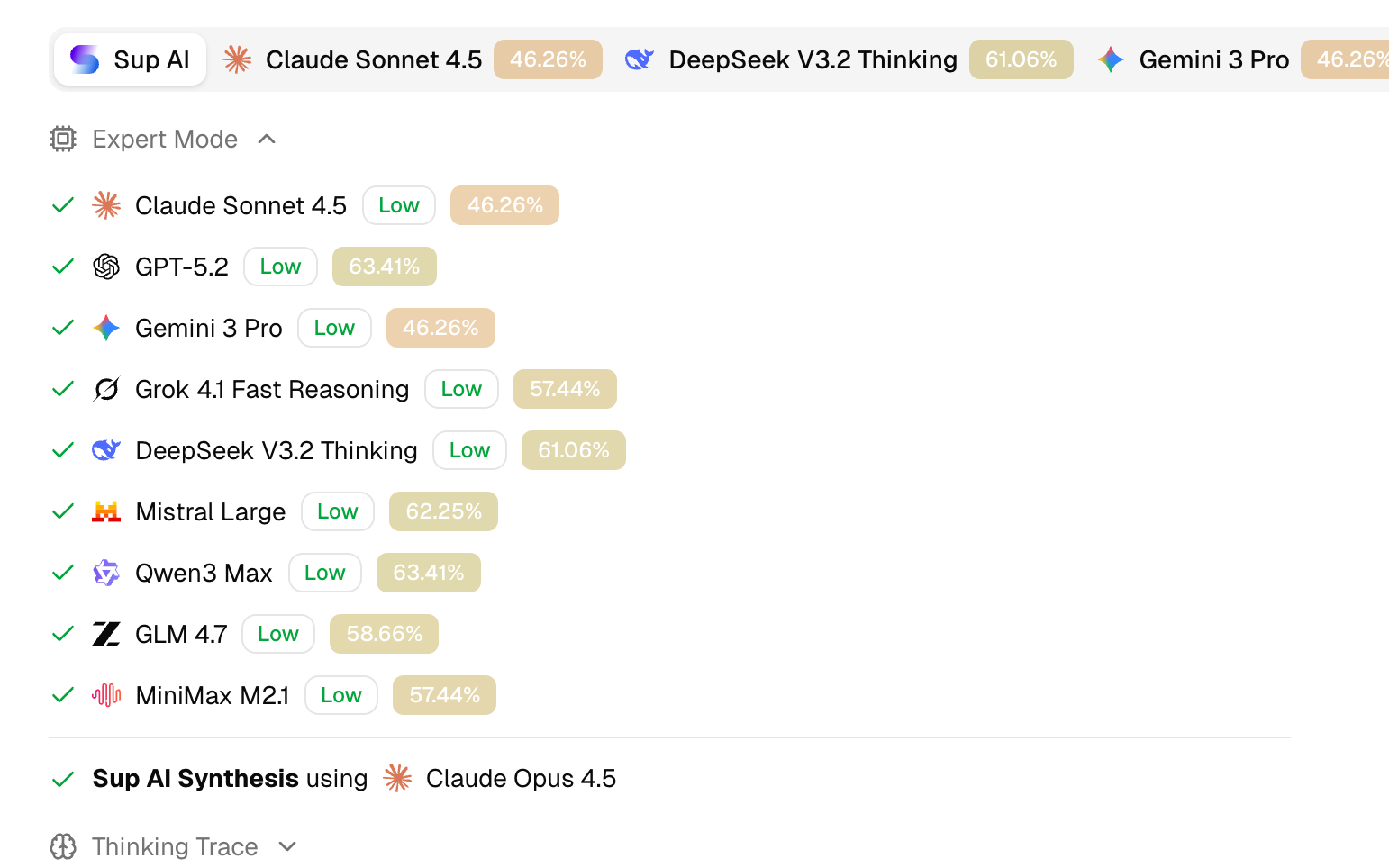
Task: Click the GPT-5.2 OpenAI icon
Action: pos(106,267)
